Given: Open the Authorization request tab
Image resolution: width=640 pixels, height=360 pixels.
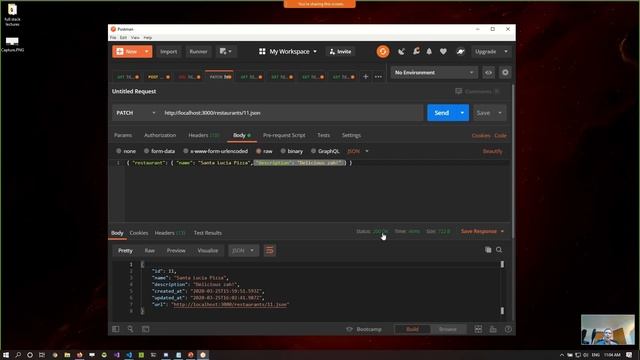Looking at the screenshot, I should click(x=160, y=135).
